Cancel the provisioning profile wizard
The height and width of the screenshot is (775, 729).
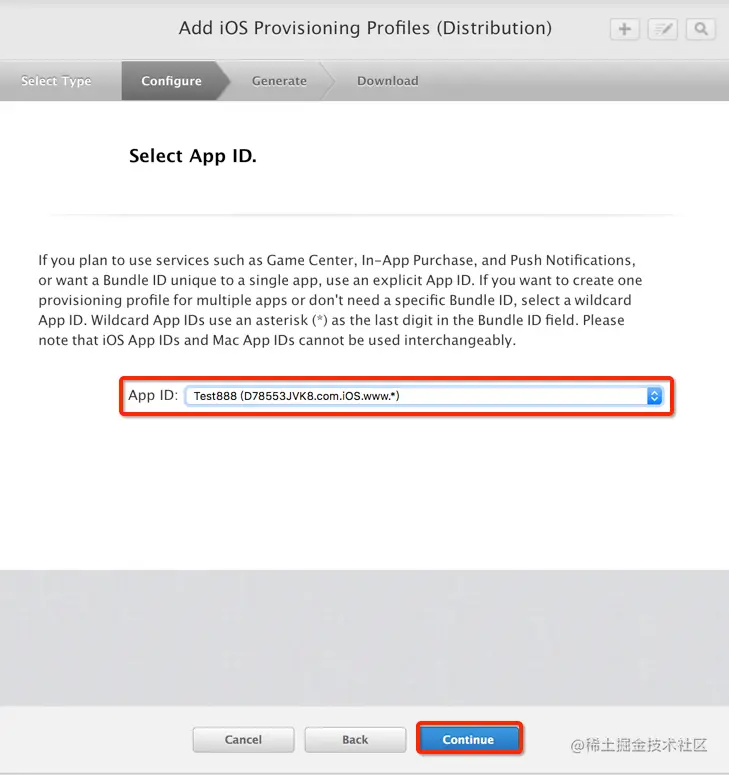243,739
